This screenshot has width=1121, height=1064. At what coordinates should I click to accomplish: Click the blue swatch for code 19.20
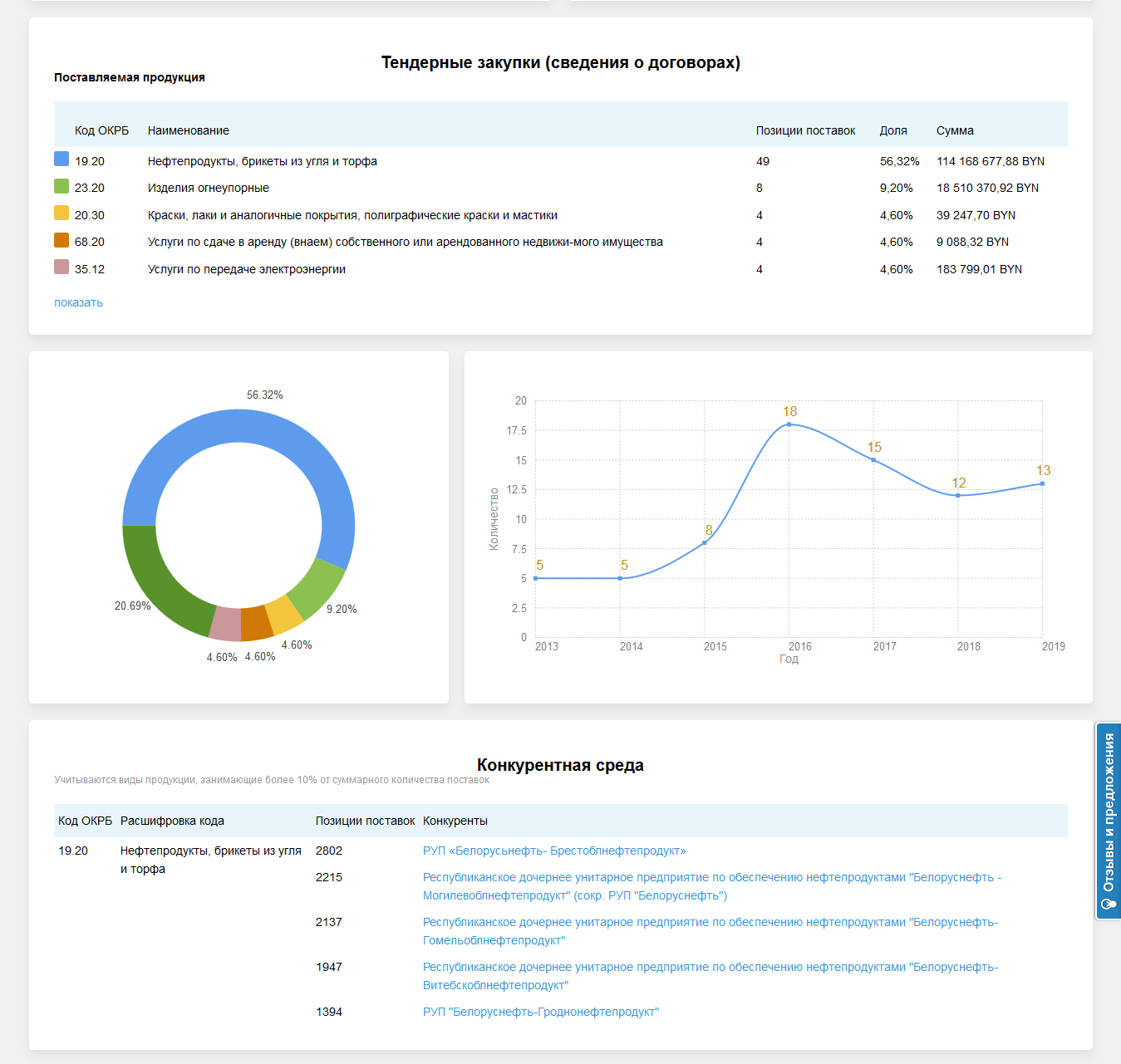[61, 159]
